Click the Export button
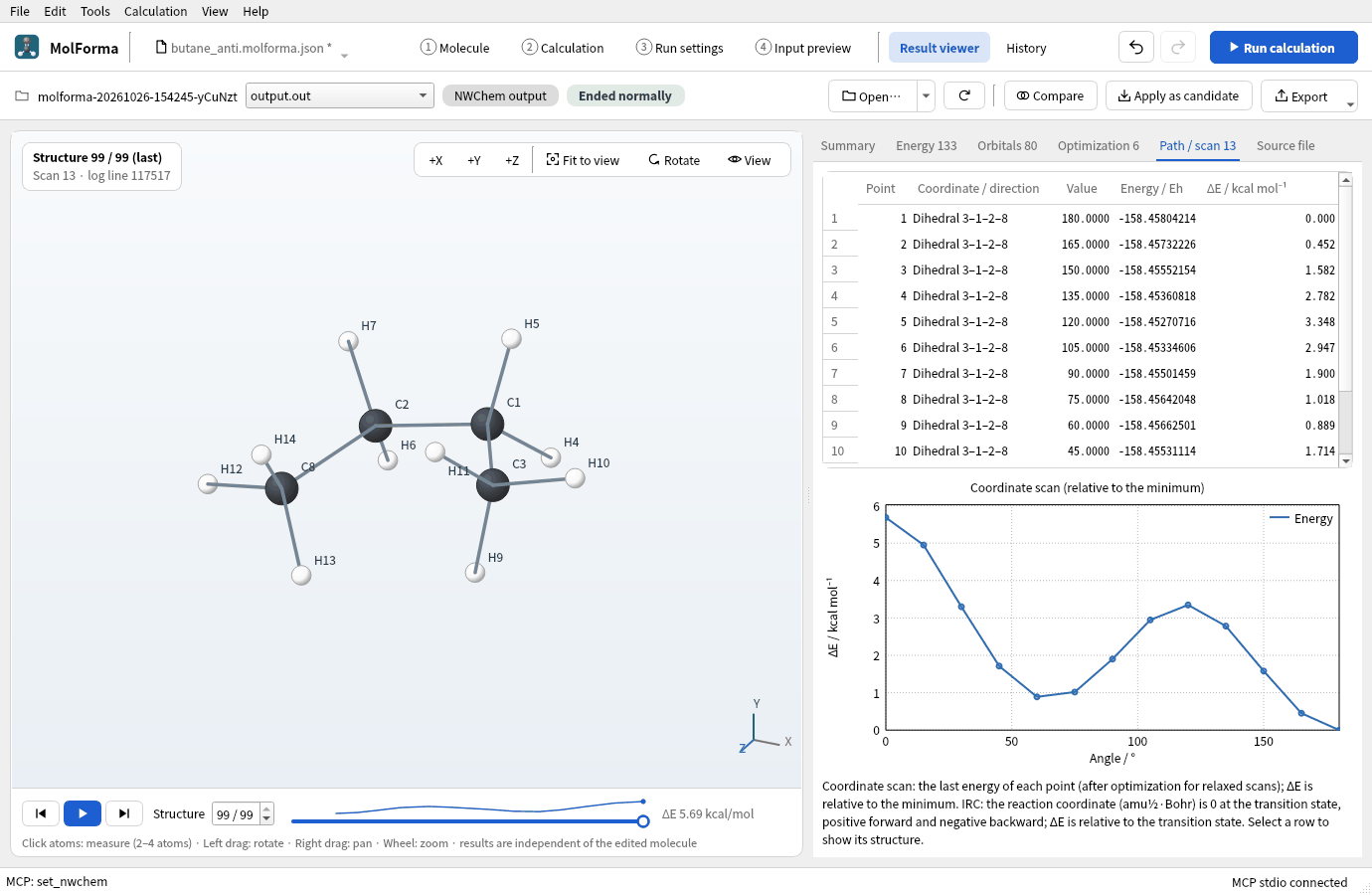Image resolution: width=1372 pixels, height=895 pixels. click(1301, 95)
